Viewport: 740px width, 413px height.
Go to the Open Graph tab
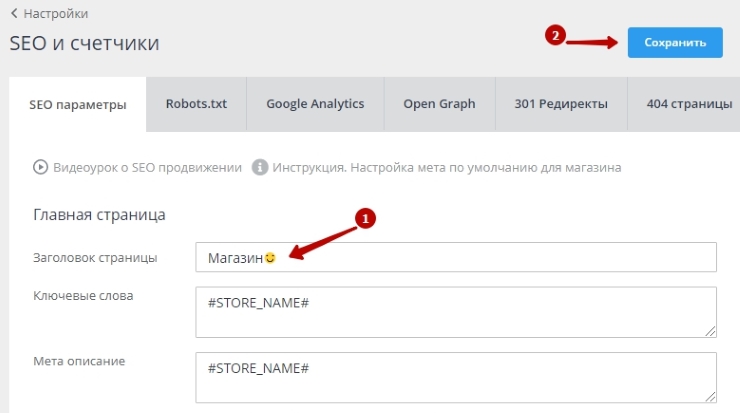pyautogui.click(x=439, y=104)
